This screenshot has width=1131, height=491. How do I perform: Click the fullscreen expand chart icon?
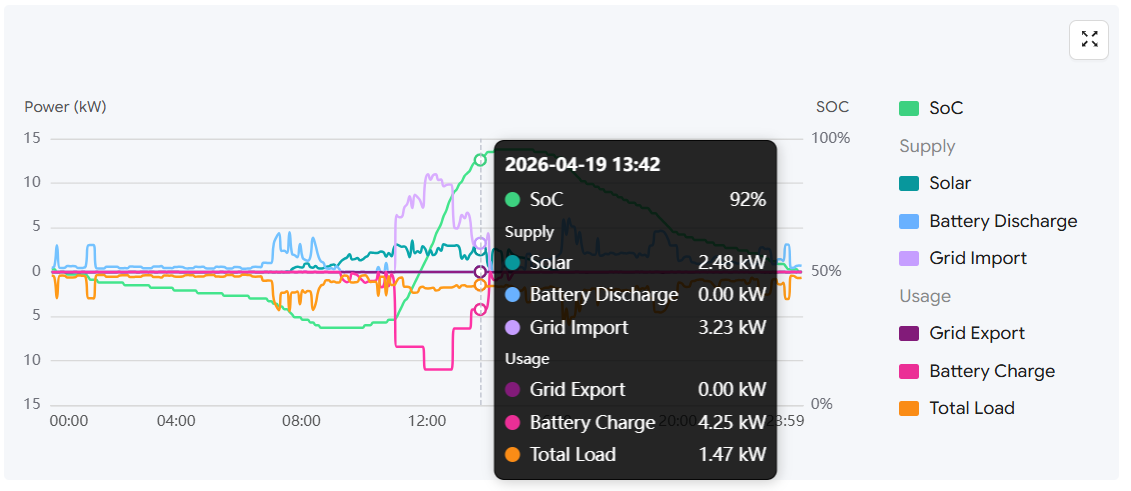coord(1089,40)
